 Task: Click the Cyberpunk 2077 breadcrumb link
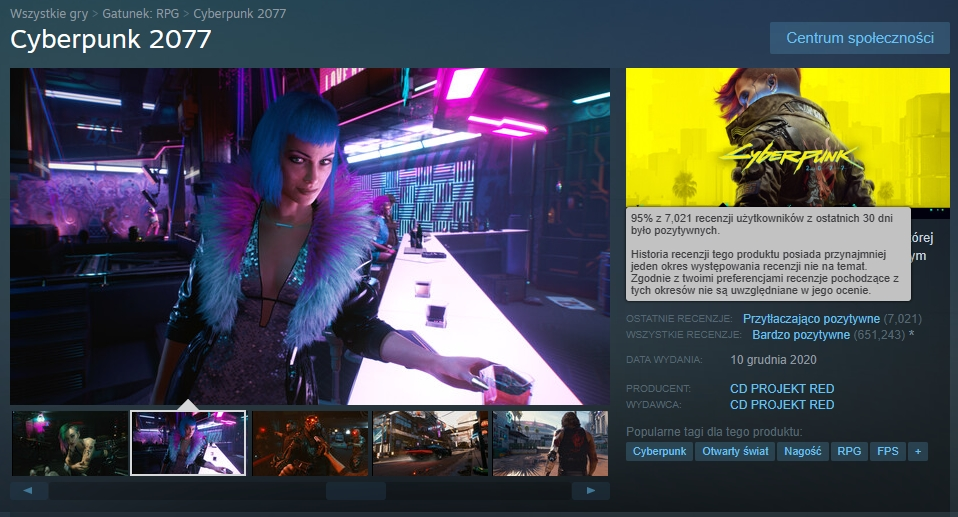coord(239,14)
